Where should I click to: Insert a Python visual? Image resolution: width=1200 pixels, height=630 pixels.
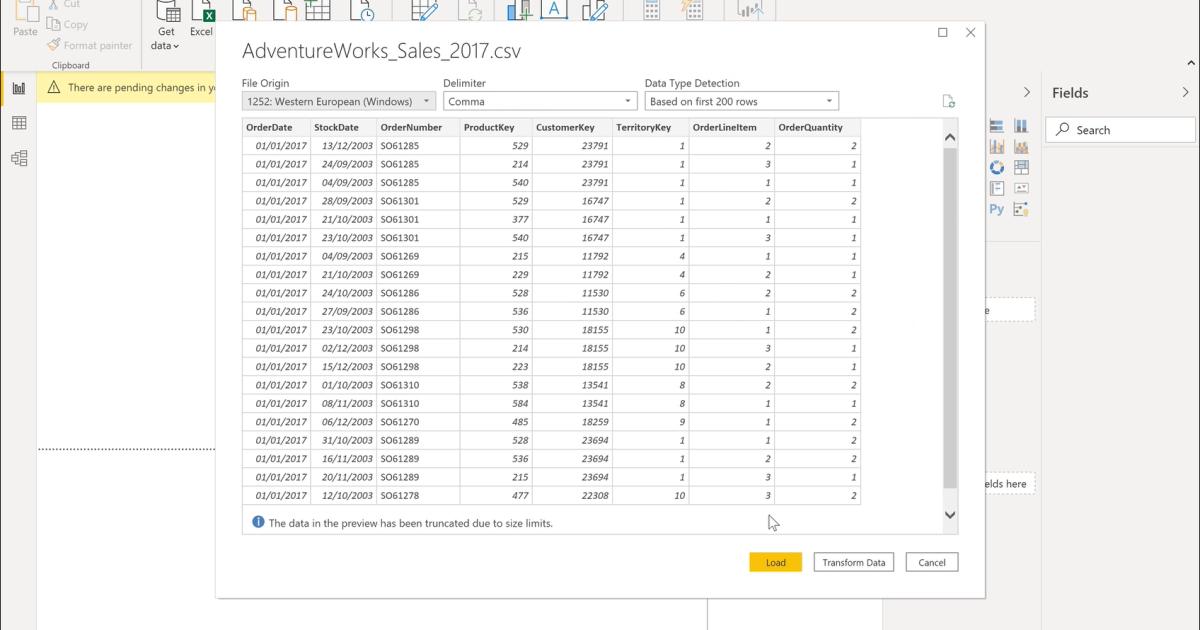click(x=996, y=208)
